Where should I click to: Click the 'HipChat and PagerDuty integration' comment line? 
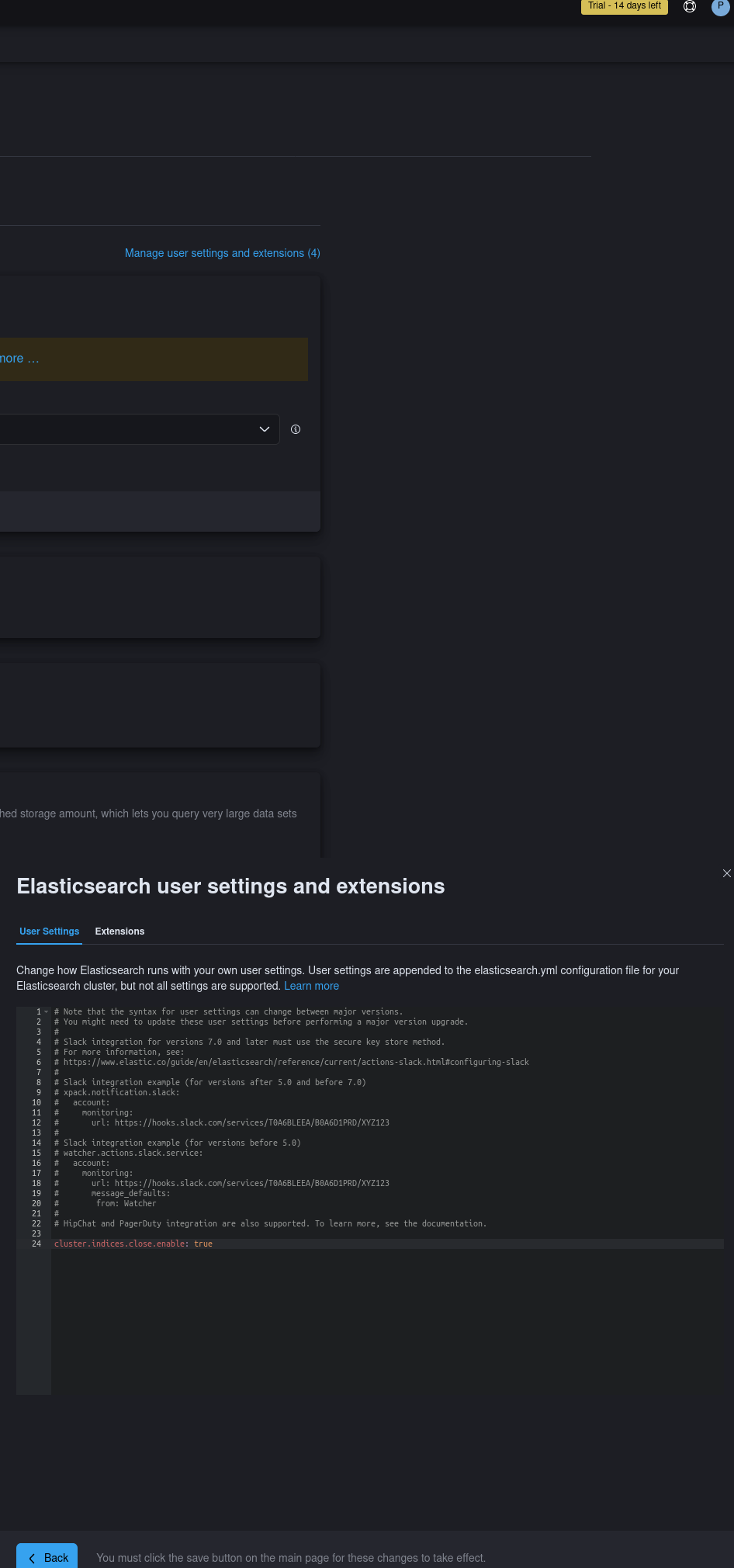pyautogui.click(x=271, y=1224)
